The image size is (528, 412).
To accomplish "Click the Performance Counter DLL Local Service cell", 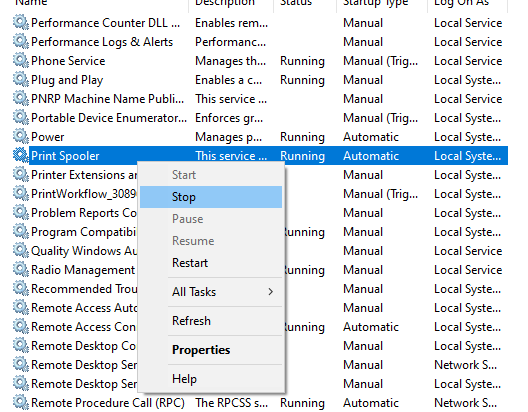I will (468, 23).
